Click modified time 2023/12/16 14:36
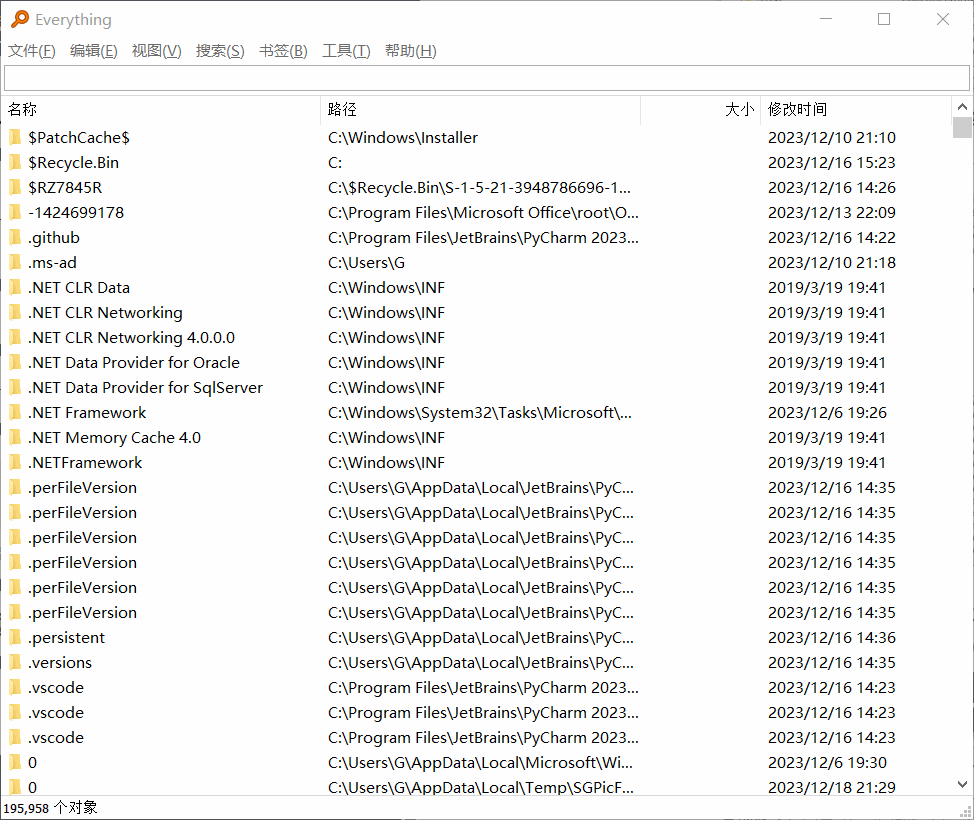Screen dimensions: 974x820 click(x=832, y=637)
